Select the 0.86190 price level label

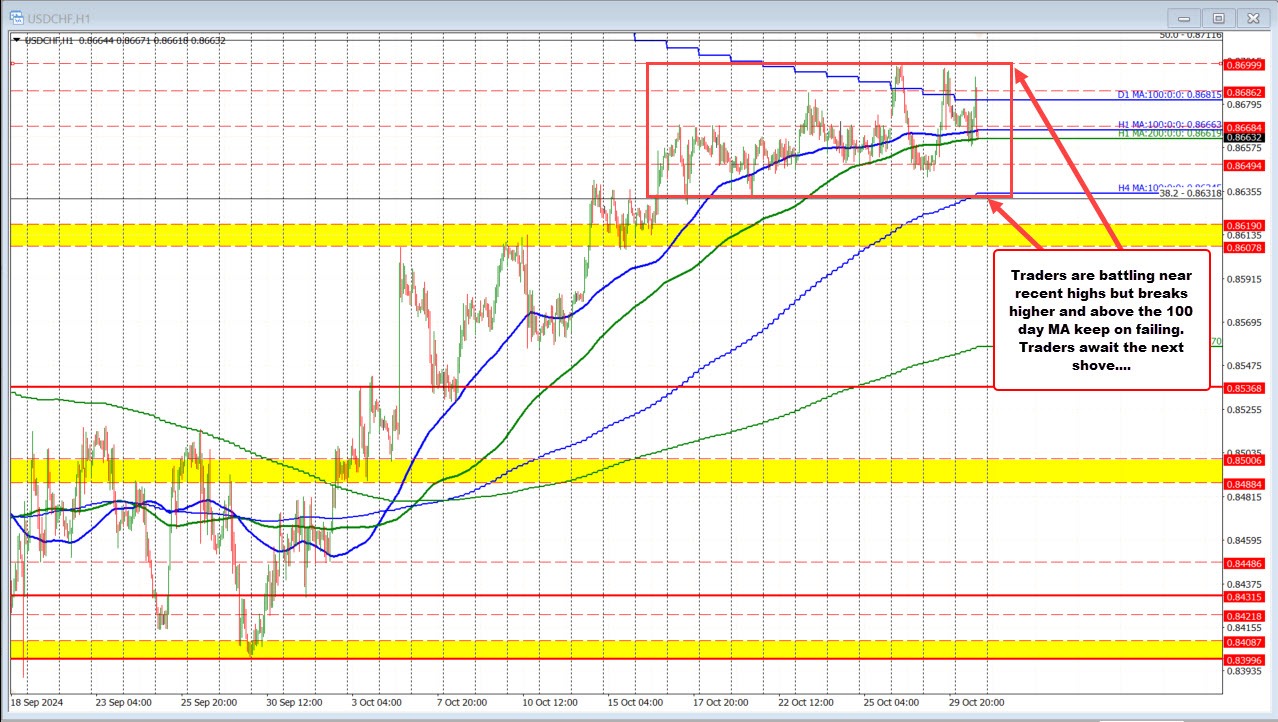pos(1243,226)
